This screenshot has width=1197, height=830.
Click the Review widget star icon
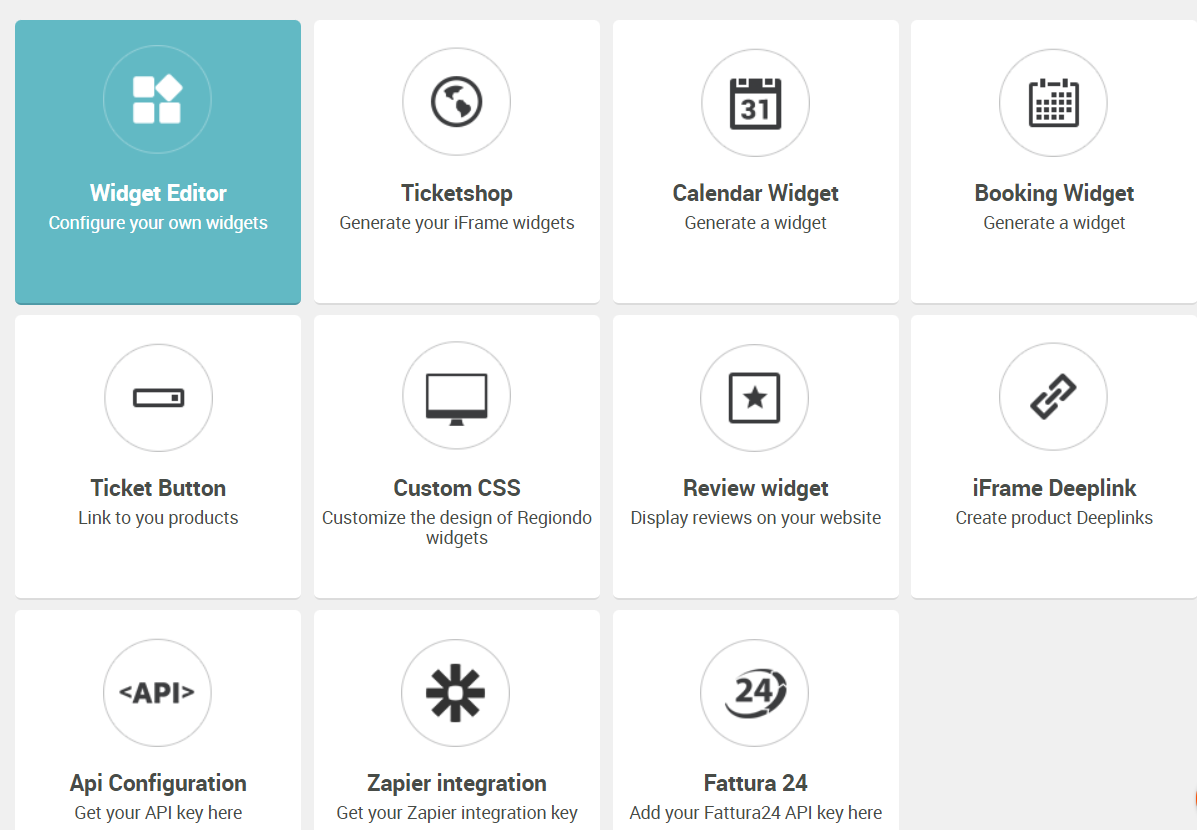[754, 398]
